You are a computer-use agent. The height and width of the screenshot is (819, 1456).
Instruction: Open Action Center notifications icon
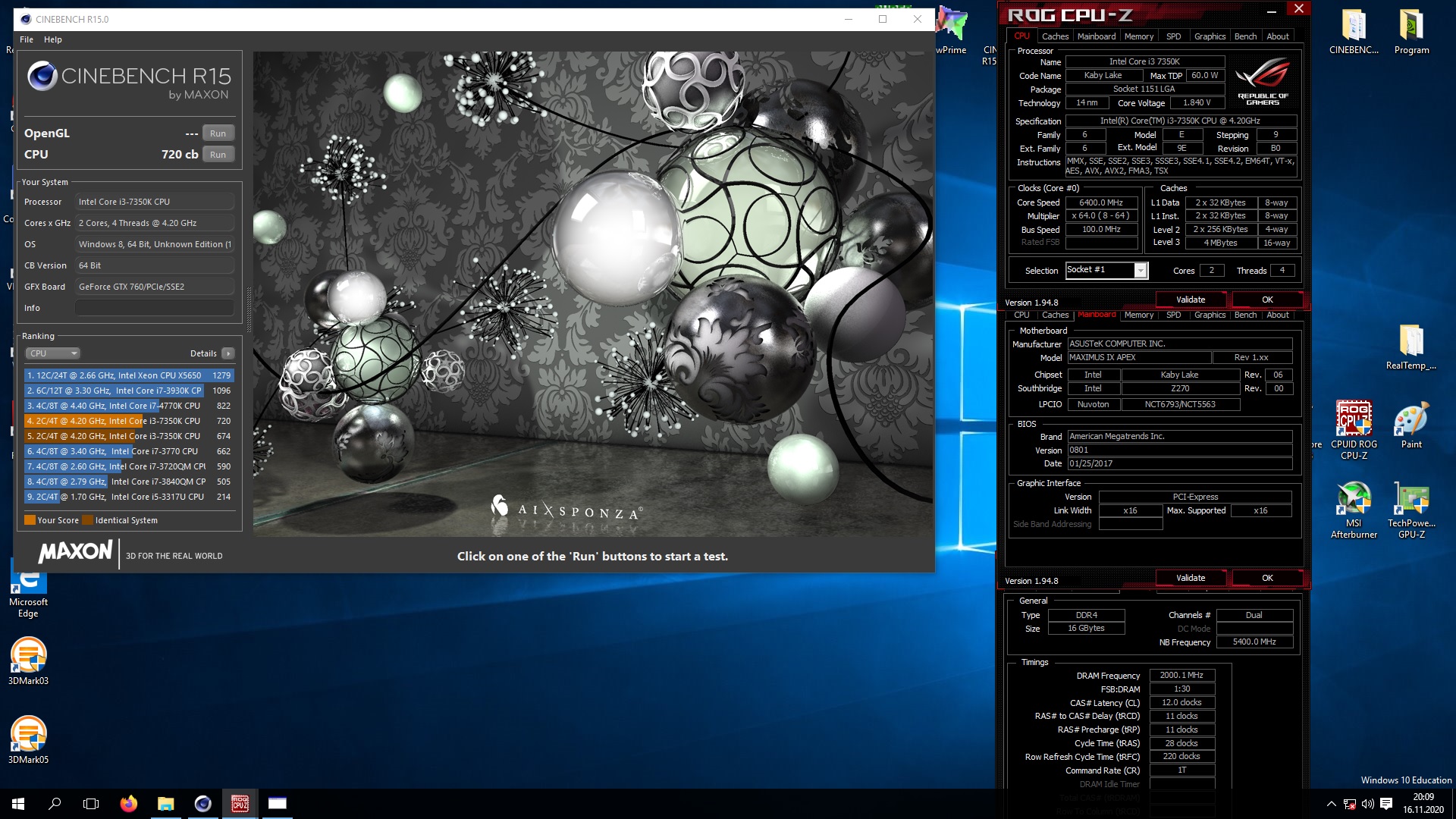[1386, 804]
